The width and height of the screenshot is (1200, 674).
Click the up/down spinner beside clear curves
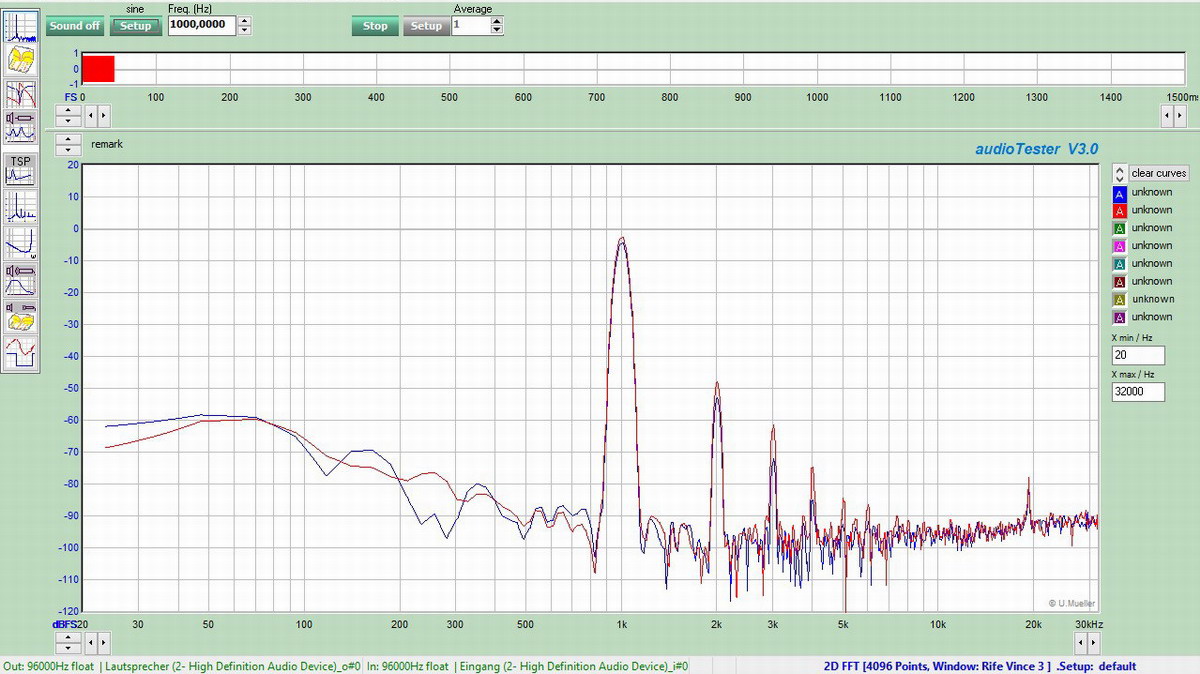(x=1120, y=174)
